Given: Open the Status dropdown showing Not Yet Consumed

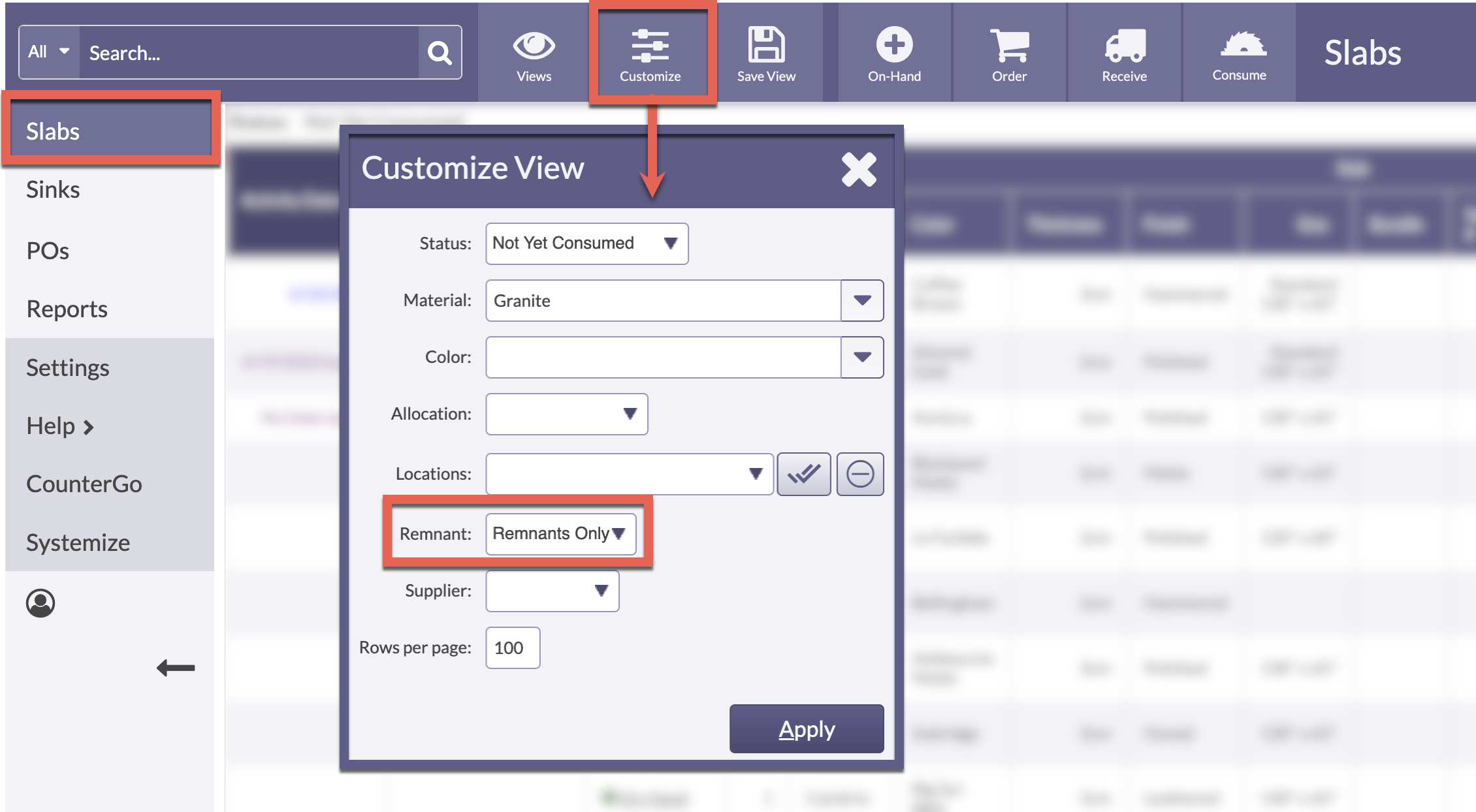Looking at the screenshot, I should tap(586, 243).
